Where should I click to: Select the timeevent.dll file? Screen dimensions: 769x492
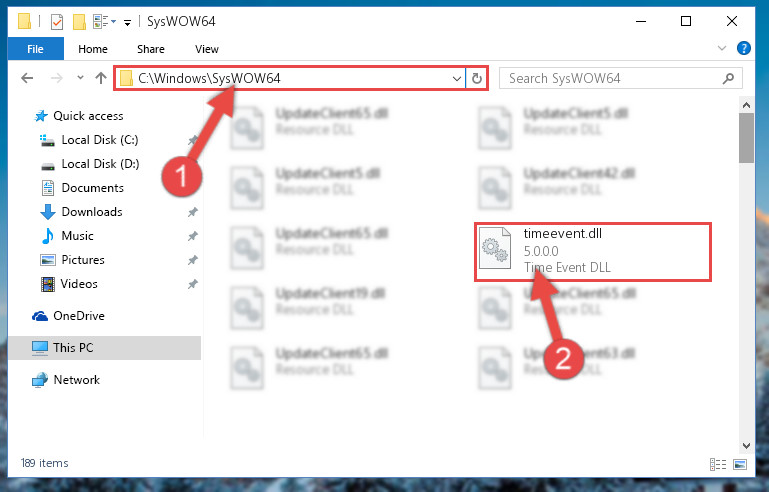coord(592,252)
